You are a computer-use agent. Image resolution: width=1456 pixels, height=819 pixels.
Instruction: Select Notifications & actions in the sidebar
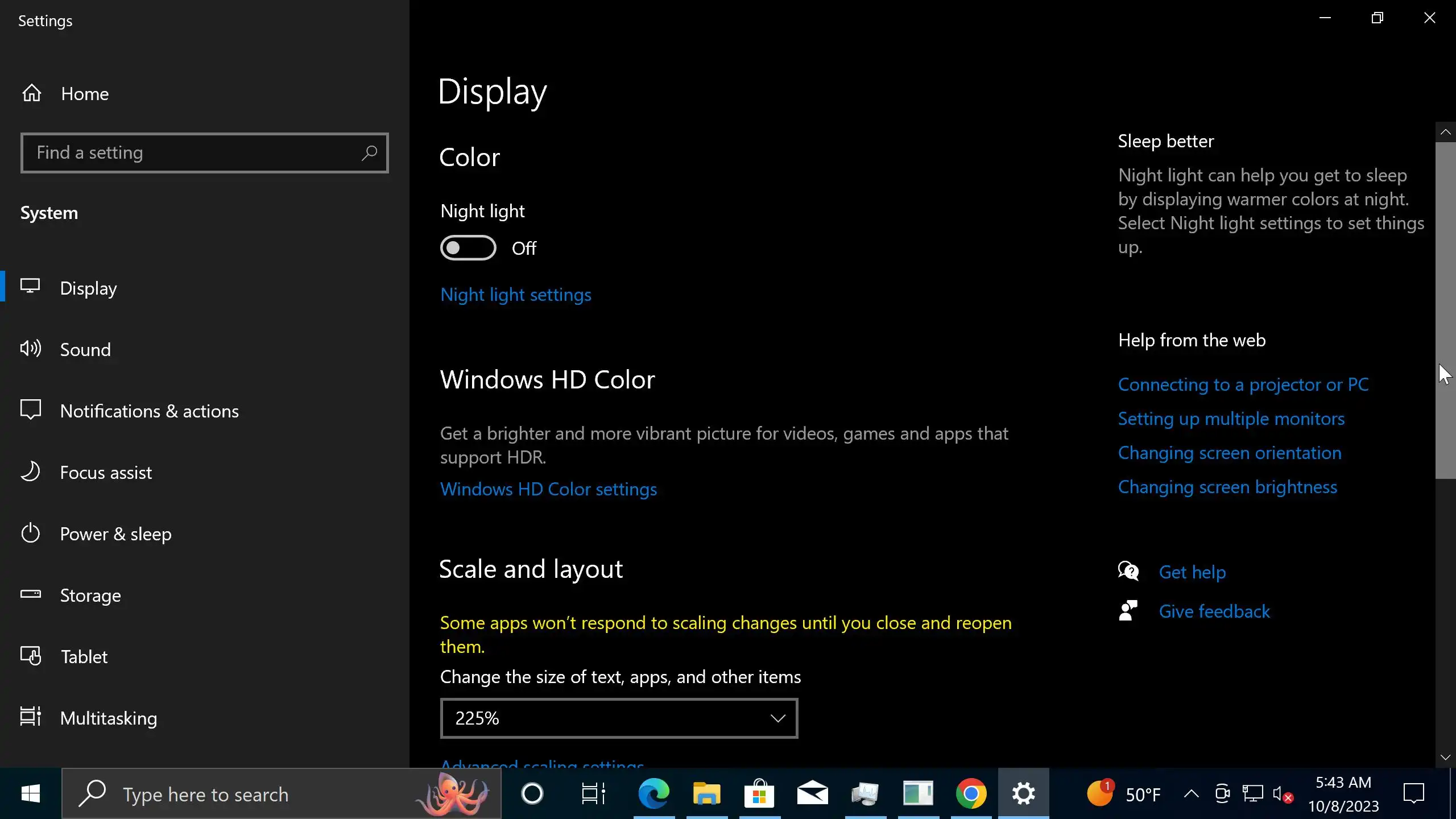click(149, 411)
